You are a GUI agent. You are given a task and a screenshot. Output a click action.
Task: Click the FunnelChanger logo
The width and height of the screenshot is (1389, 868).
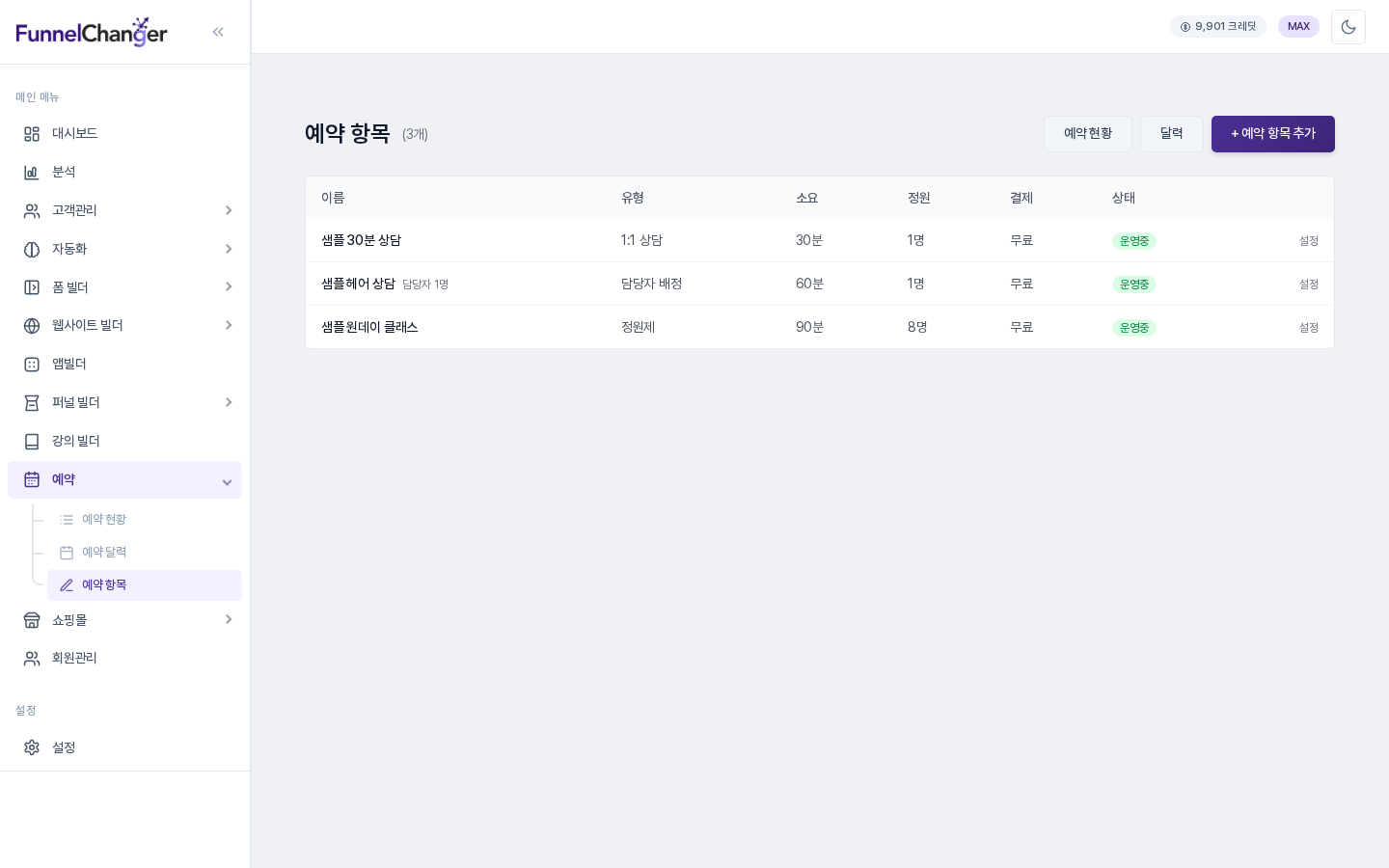92,33
